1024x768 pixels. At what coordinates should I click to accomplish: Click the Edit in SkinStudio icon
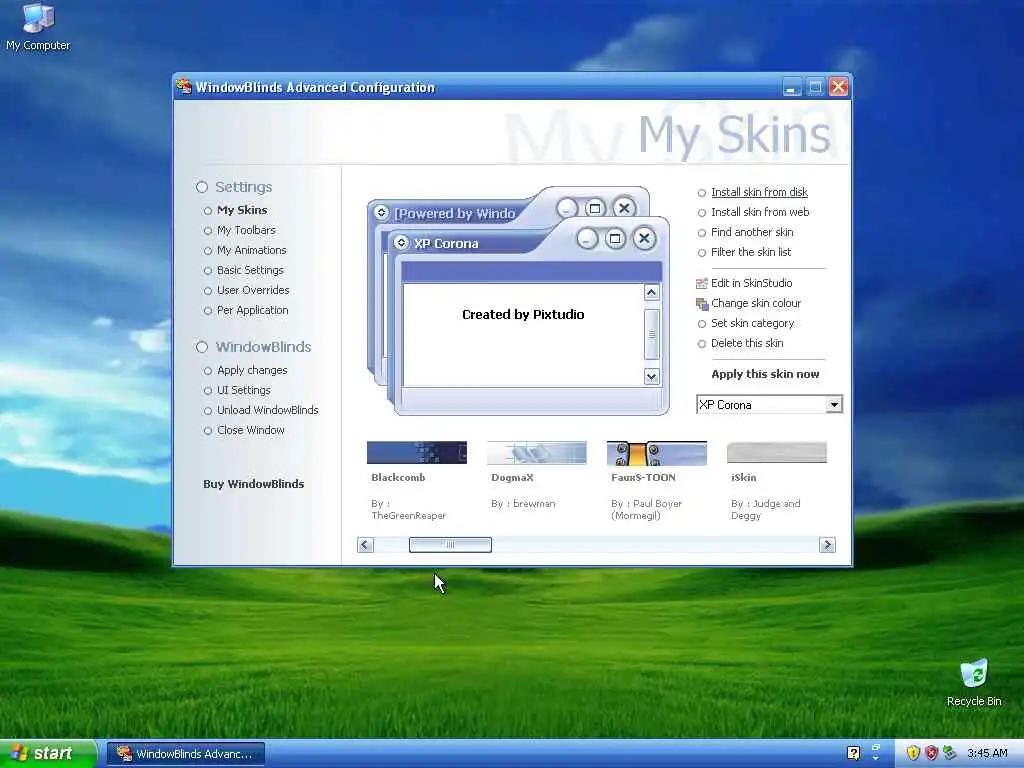[702, 283]
